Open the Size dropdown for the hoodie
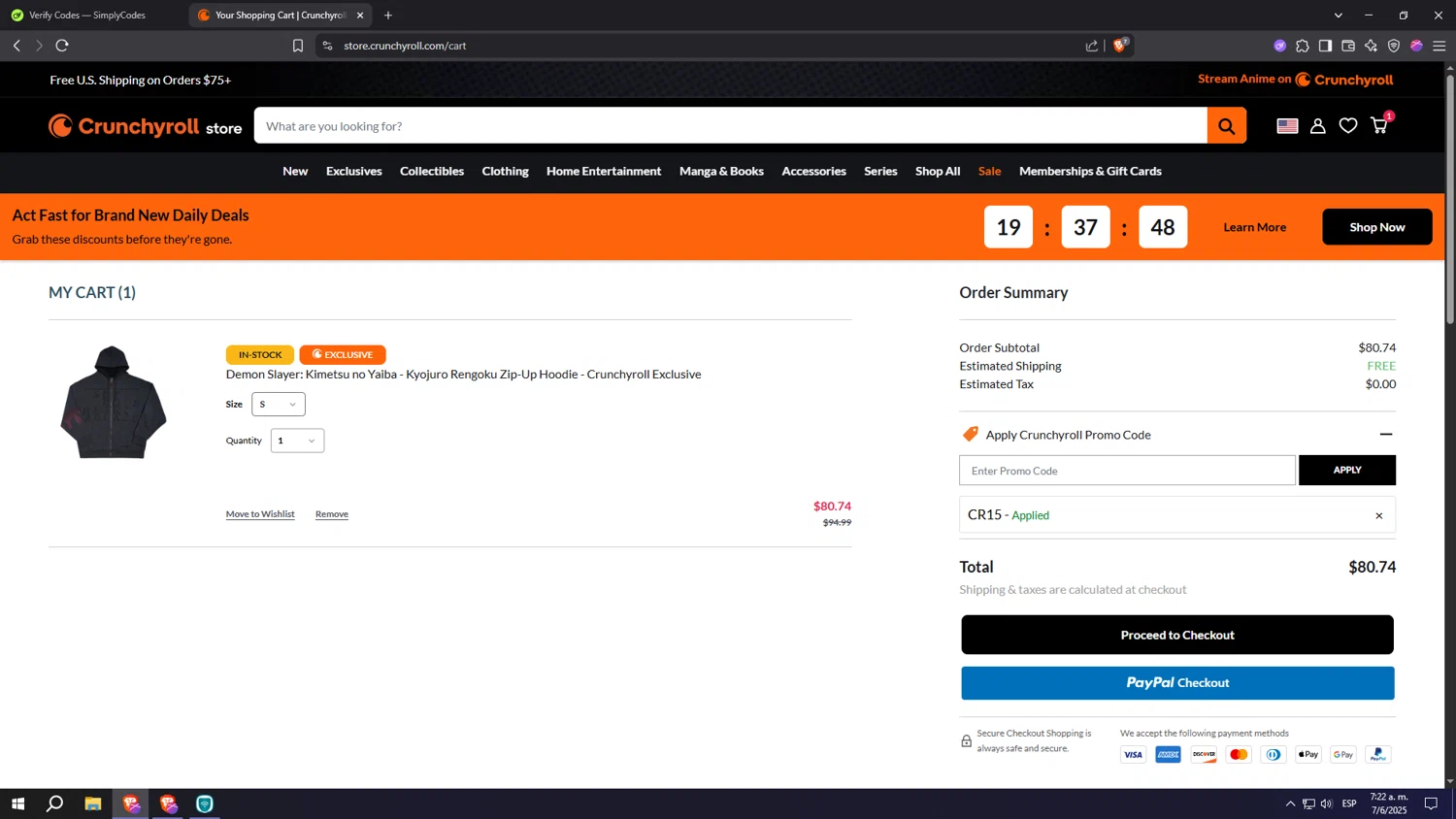The height and width of the screenshot is (819, 1456). (279, 405)
